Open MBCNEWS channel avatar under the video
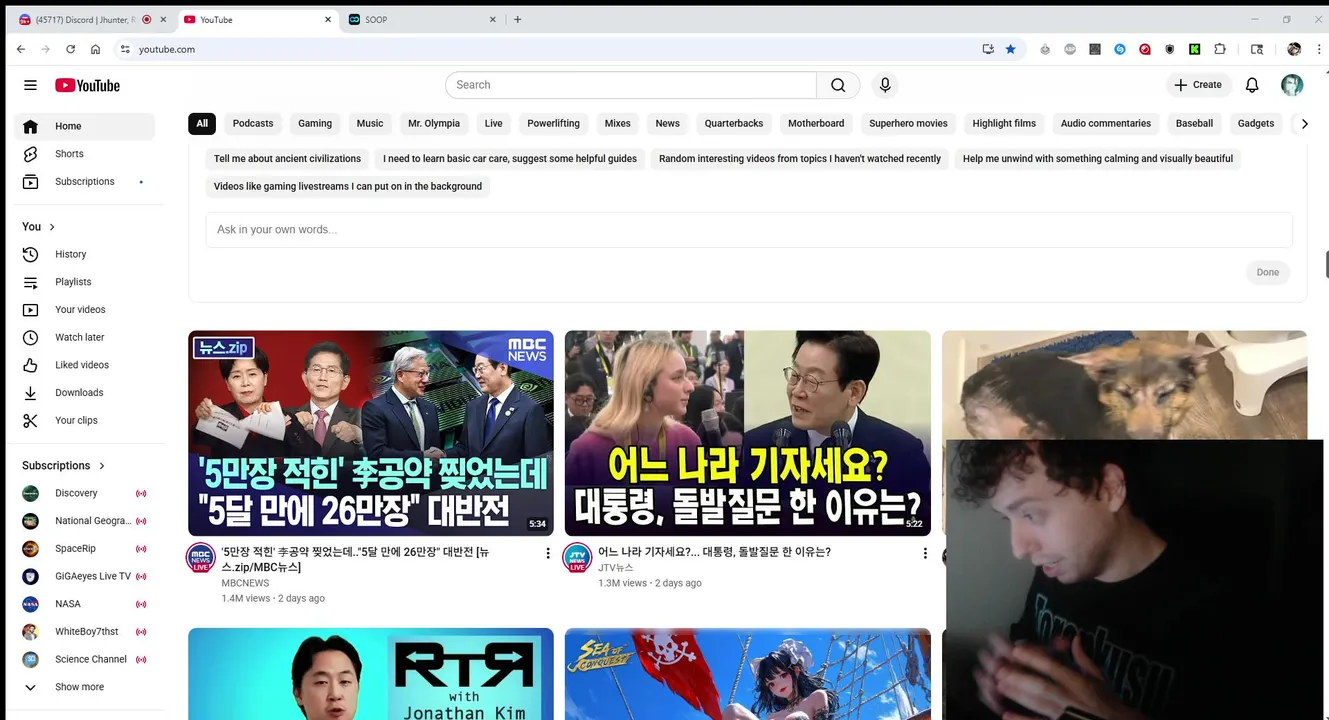Image resolution: width=1329 pixels, height=720 pixels. tap(201, 558)
